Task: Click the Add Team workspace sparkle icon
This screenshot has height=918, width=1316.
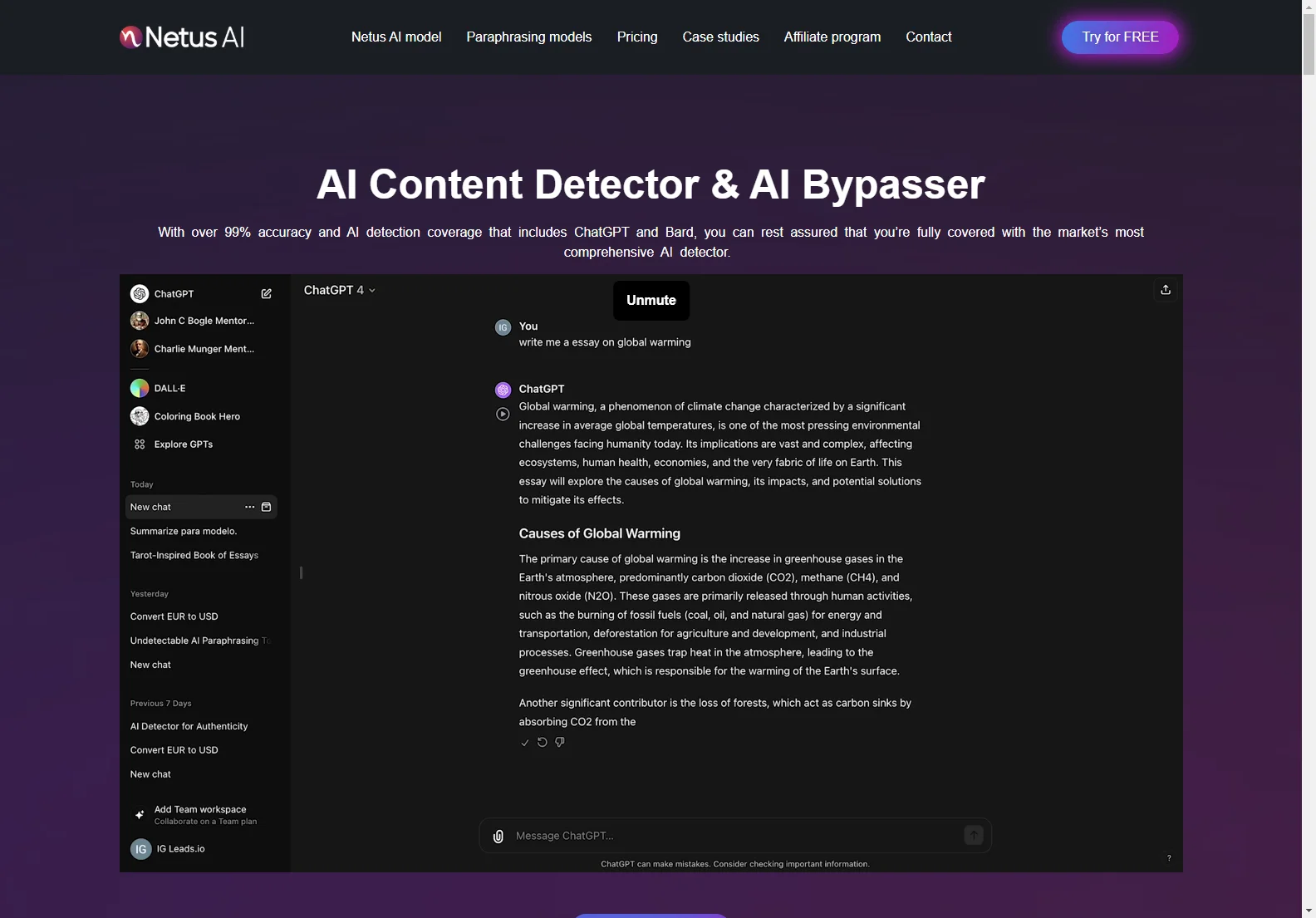Action: (x=140, y=815)
